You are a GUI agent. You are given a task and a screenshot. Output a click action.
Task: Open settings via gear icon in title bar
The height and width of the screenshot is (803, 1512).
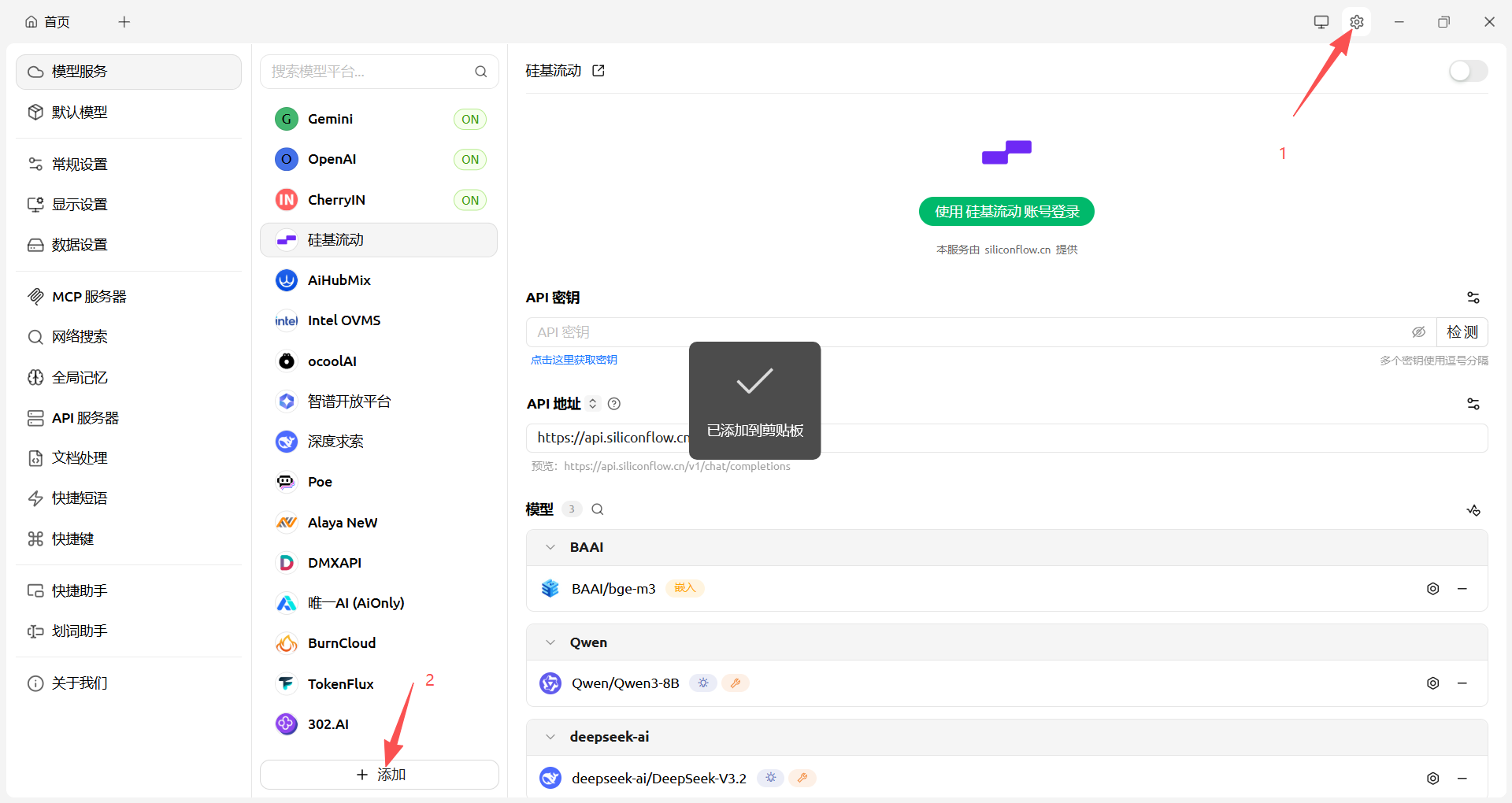coord(1356,22)
